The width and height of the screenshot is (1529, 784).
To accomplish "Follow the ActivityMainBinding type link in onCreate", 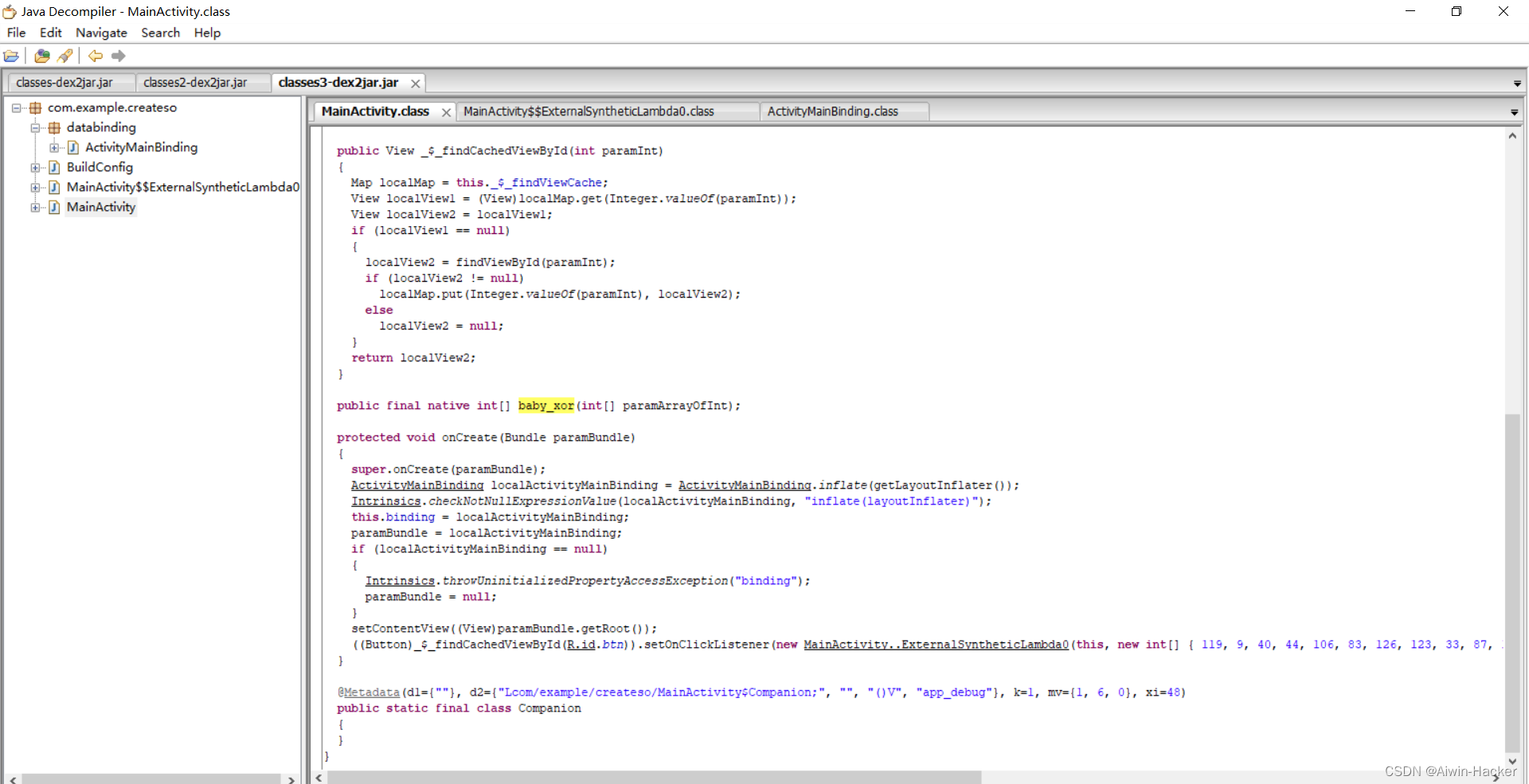I will click(417, 486).
